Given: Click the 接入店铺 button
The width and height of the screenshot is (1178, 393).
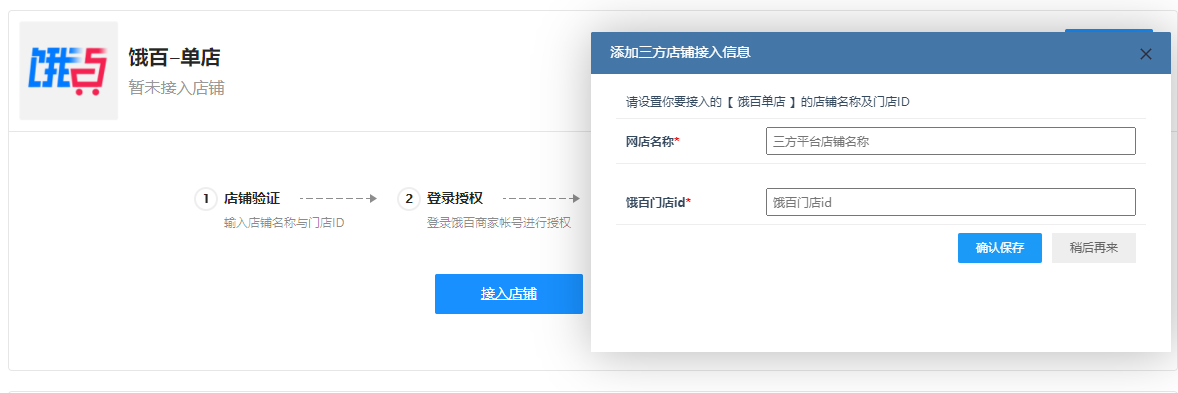Looking at the screenshot, I should pos(509,294).
